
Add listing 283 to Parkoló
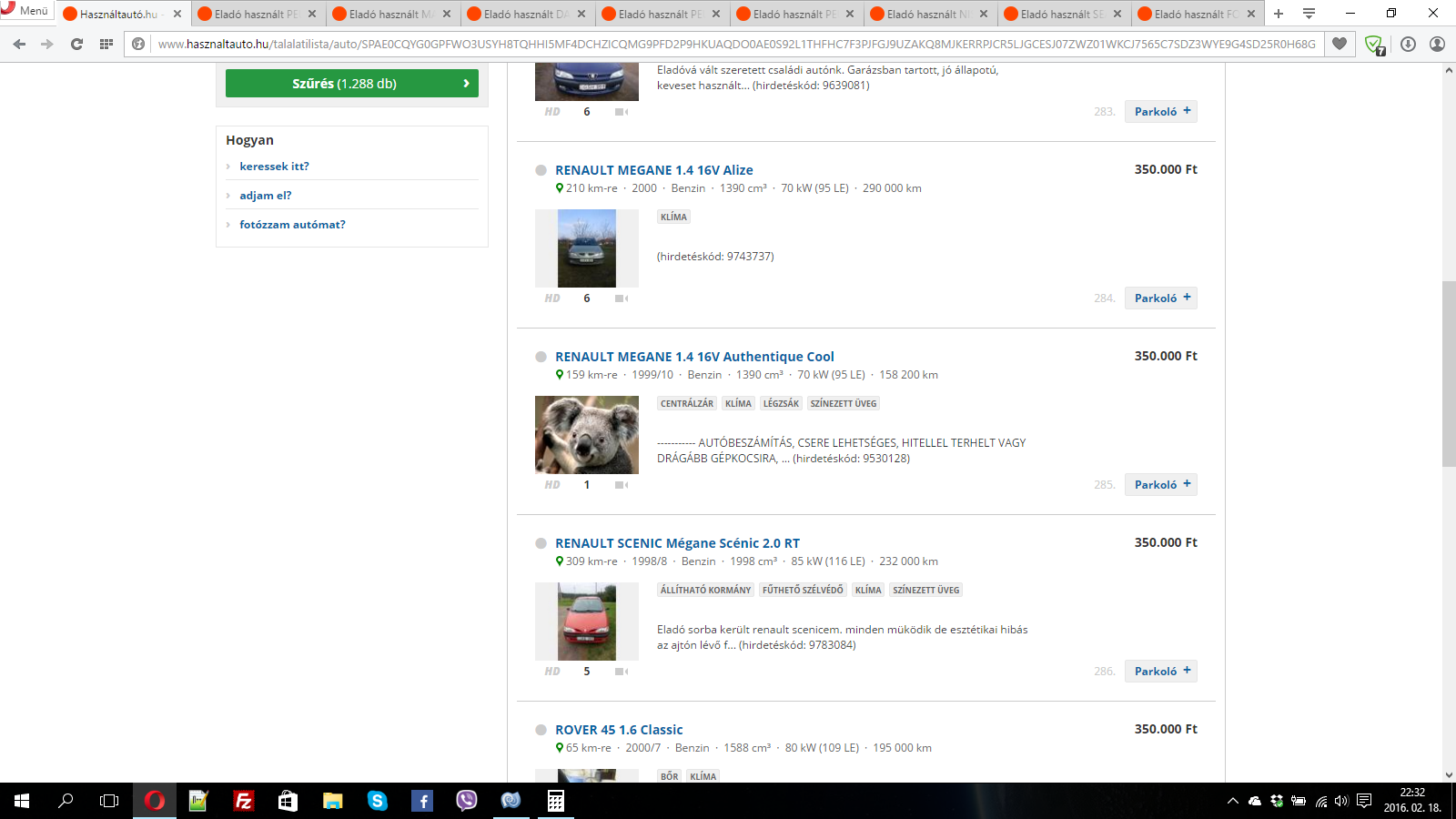tap(1161, 111)
